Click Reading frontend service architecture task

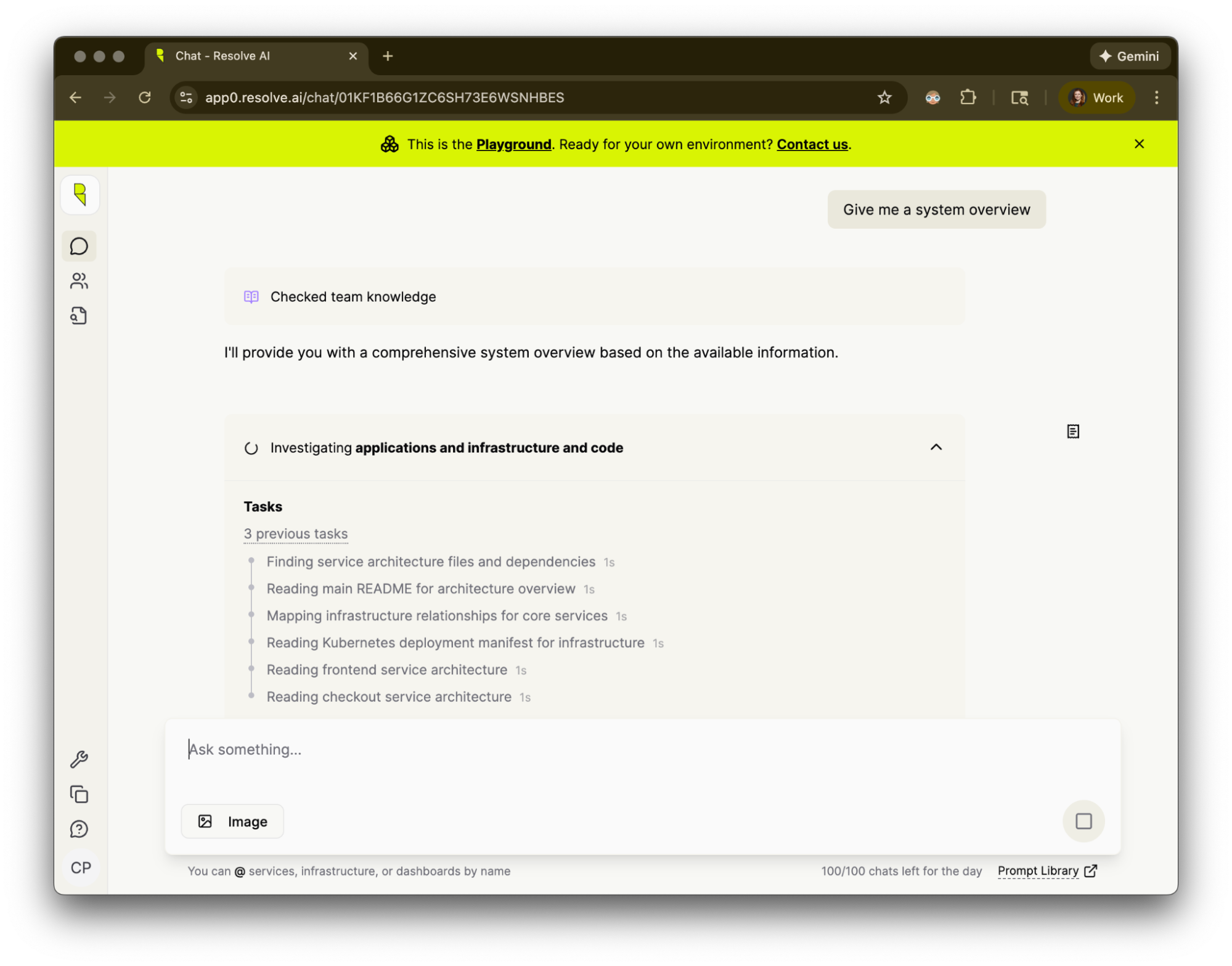pyautogui.click(x=388, y=670)
